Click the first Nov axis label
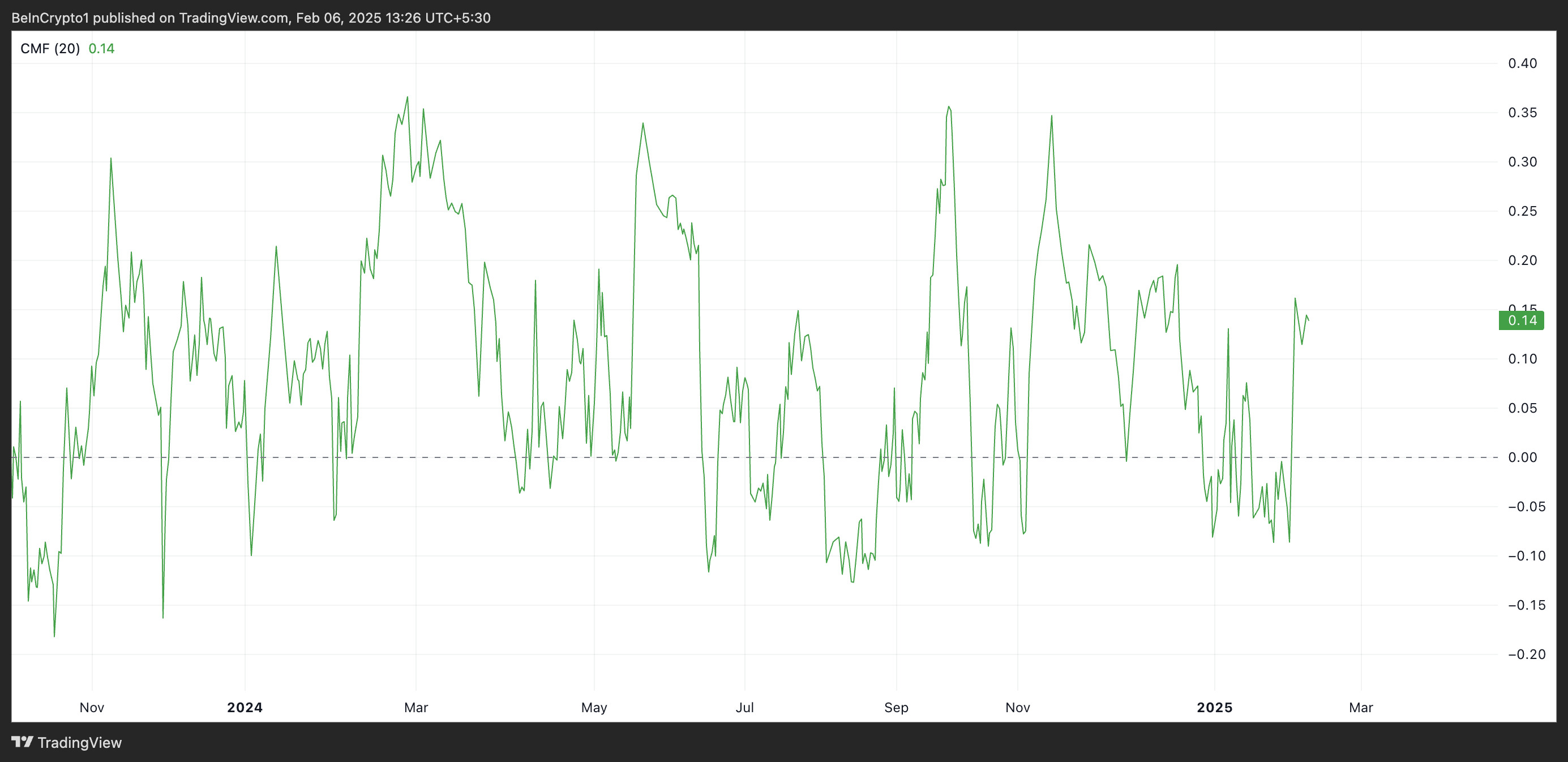Image resolution: width=1568 pixels, height=762 pixels. pos(92,707)
